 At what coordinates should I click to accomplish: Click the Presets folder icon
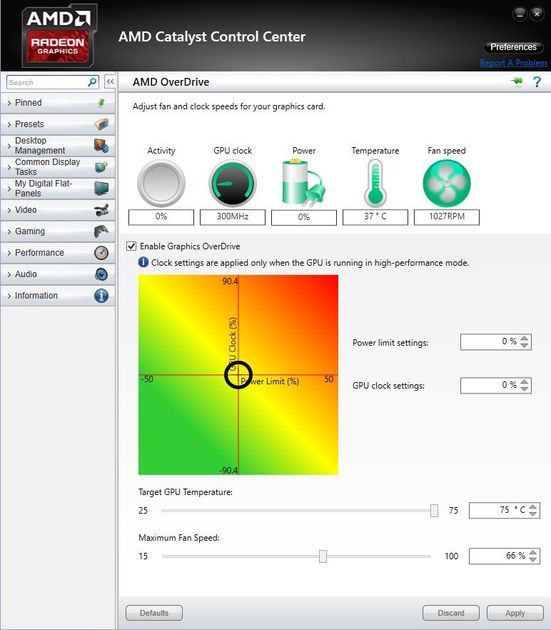pos(102,124)
